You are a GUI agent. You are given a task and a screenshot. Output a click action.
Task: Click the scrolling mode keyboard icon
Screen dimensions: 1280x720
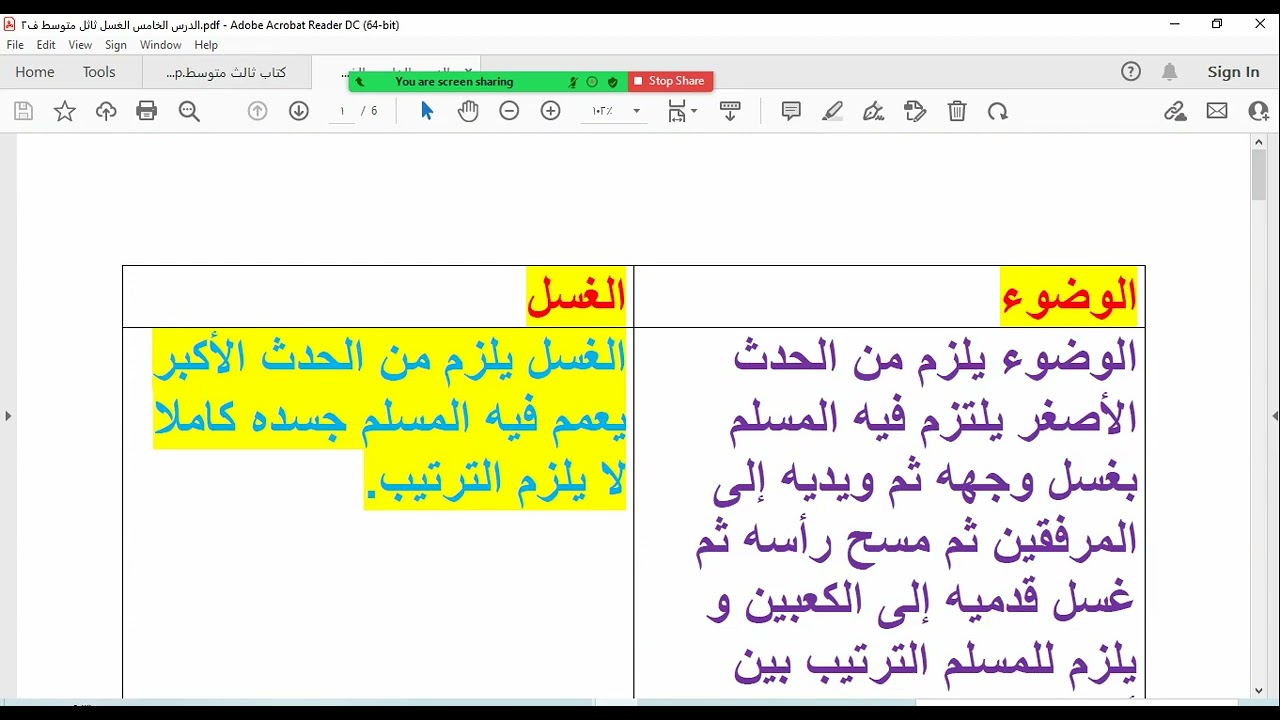730,111
